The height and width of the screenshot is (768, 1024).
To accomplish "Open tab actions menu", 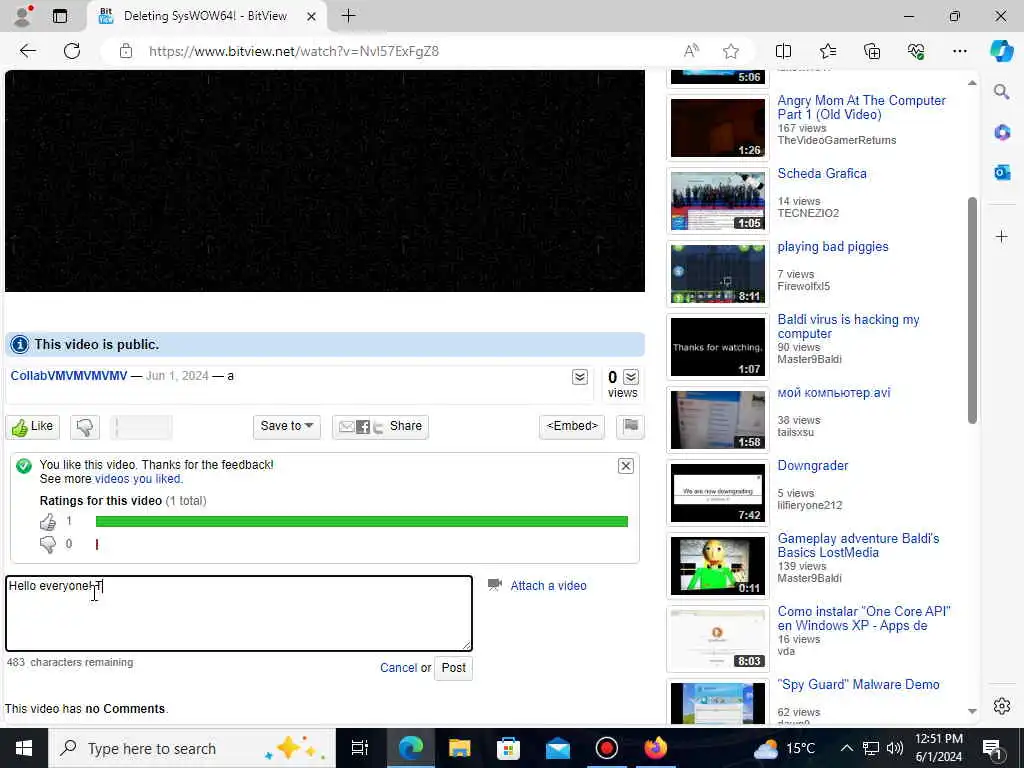I will coord(60,16).
